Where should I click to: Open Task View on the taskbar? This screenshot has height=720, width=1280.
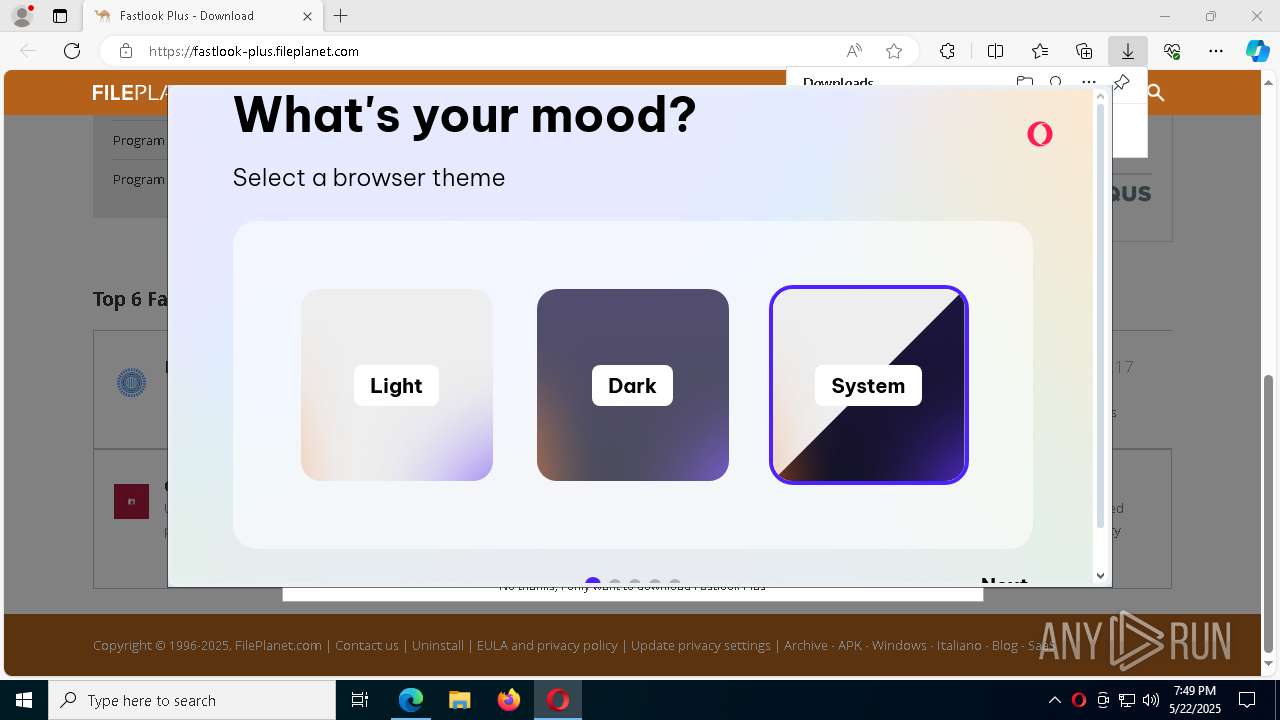click(360, 700)
